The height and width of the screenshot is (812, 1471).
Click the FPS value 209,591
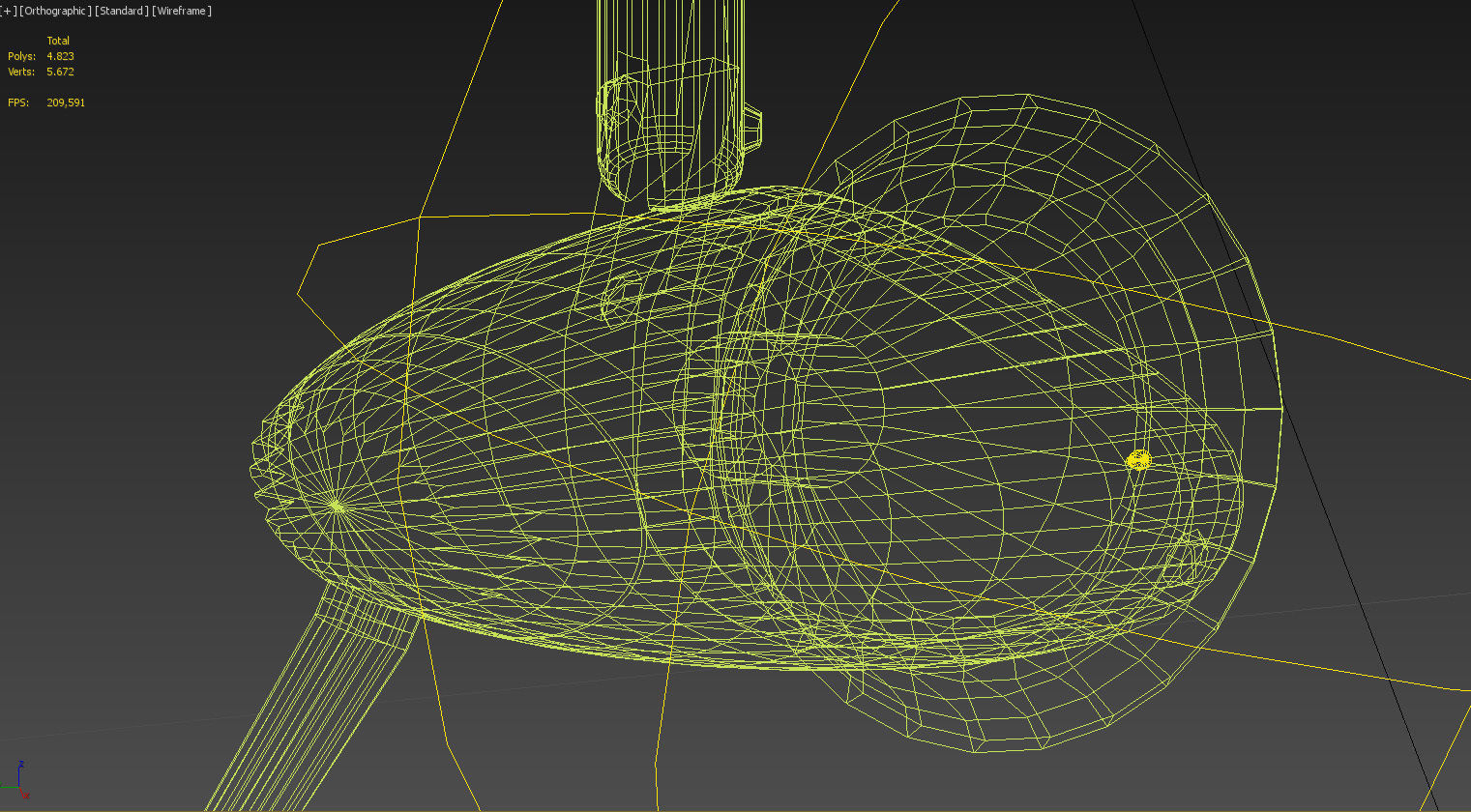pyautogui.click(x=66, y=102)
